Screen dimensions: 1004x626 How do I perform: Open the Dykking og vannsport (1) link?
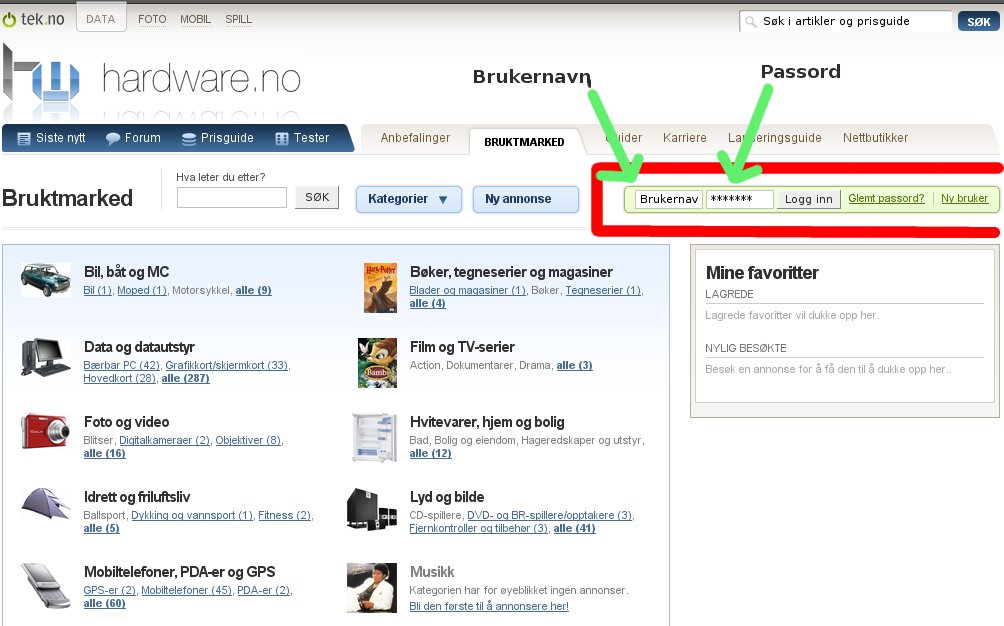pyautogui.click(x=192, y=515)
